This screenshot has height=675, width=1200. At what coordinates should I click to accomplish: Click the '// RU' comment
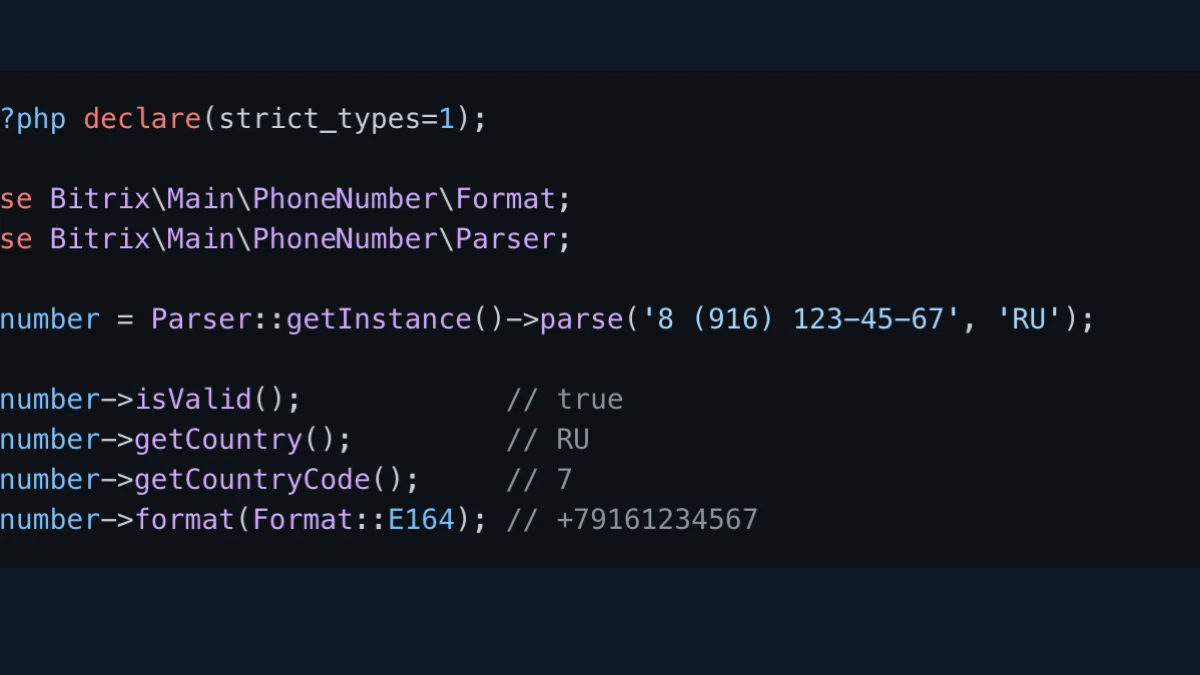point(548,440)
